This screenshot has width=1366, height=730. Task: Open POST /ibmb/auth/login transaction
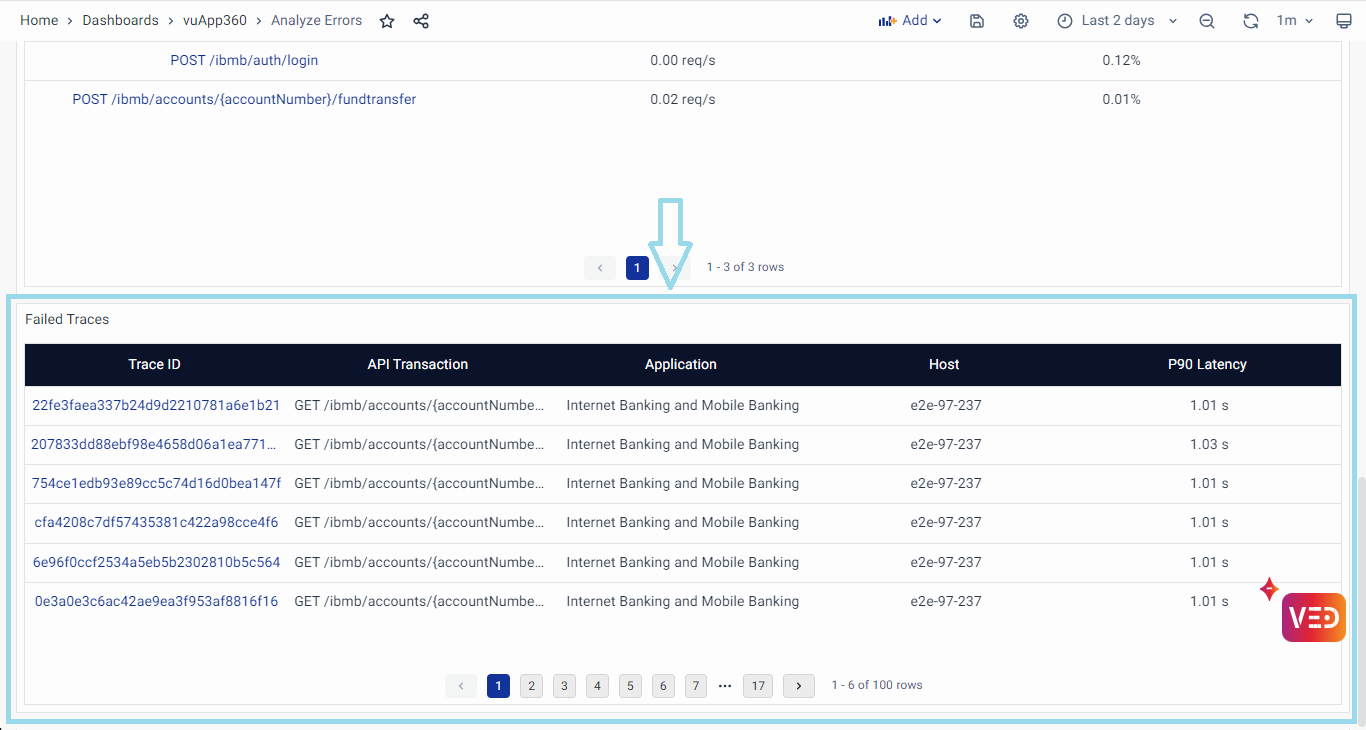coord(244,60)
